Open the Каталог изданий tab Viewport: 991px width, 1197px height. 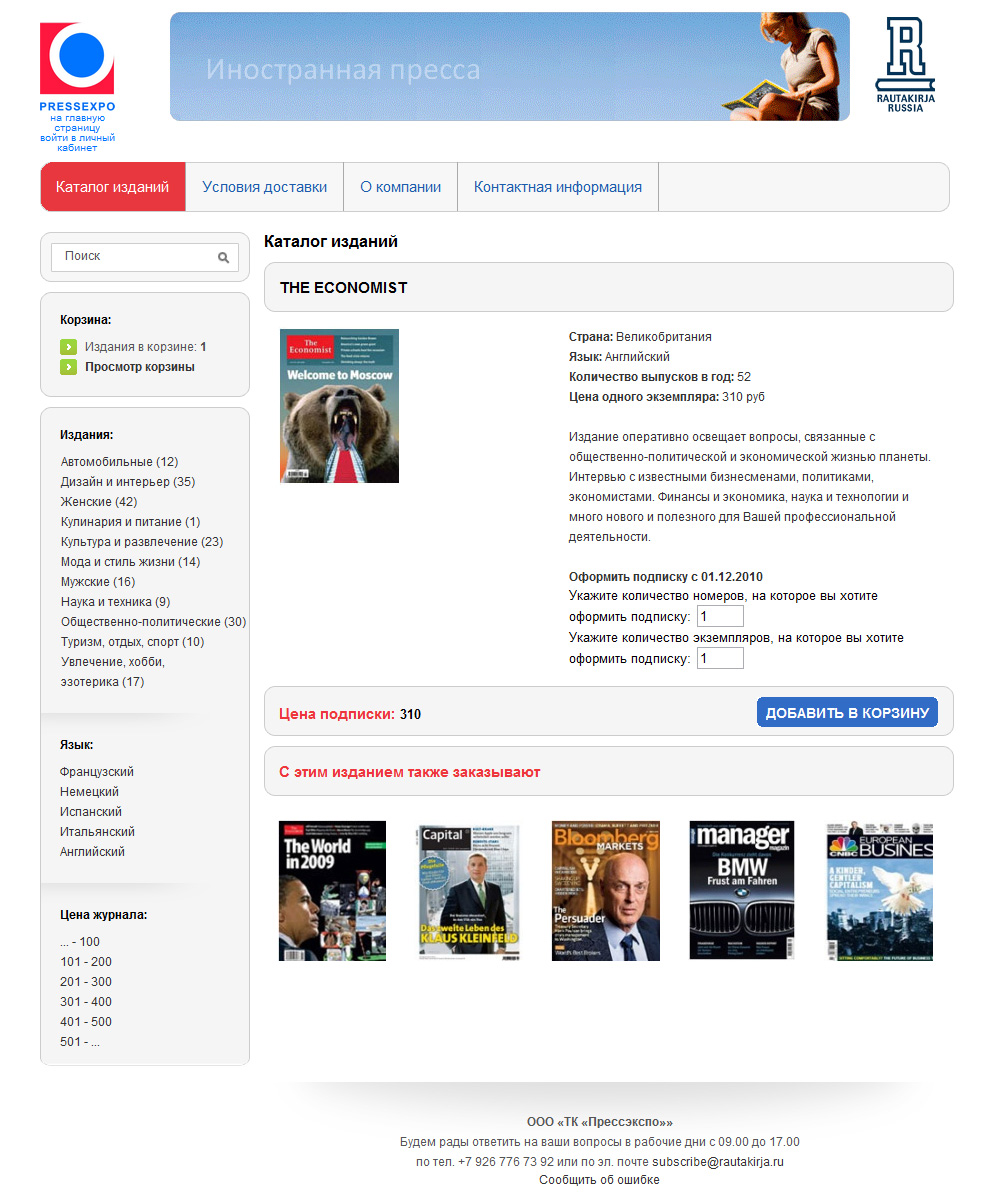[113, 187]
